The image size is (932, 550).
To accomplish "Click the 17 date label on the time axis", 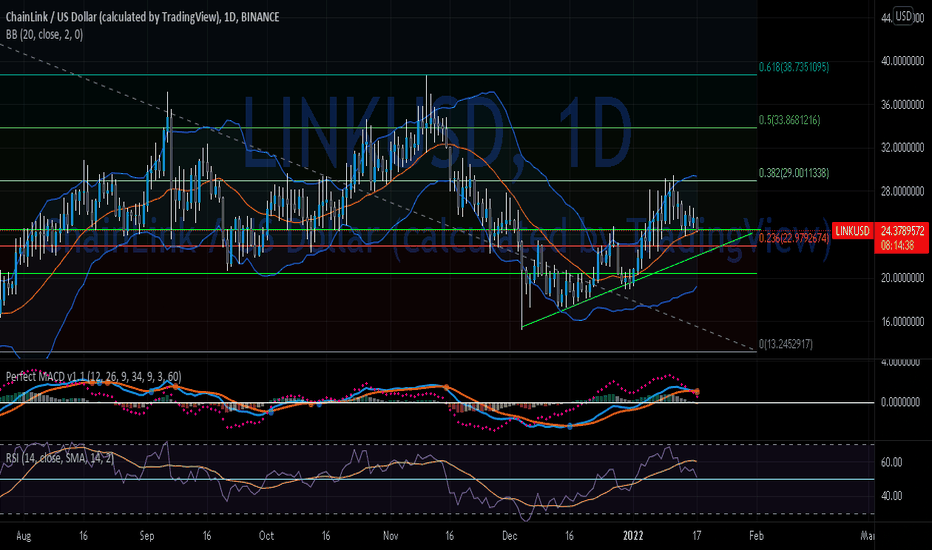I will click(697, 536).
